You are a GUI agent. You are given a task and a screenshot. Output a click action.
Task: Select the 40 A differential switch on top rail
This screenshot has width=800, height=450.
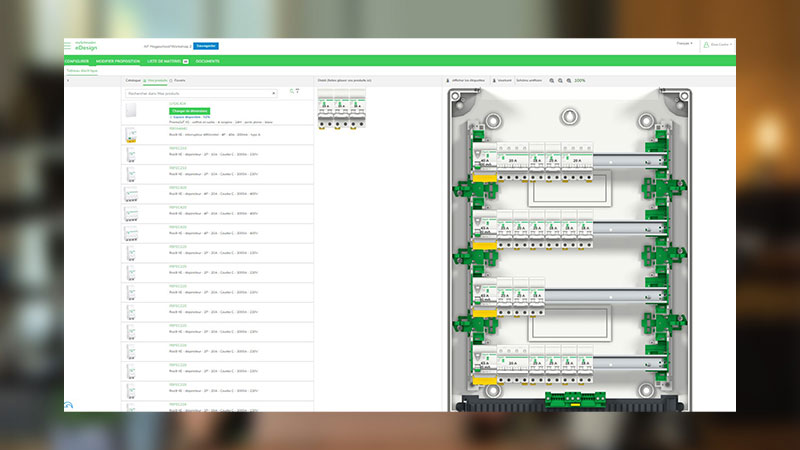pos(485,162)
